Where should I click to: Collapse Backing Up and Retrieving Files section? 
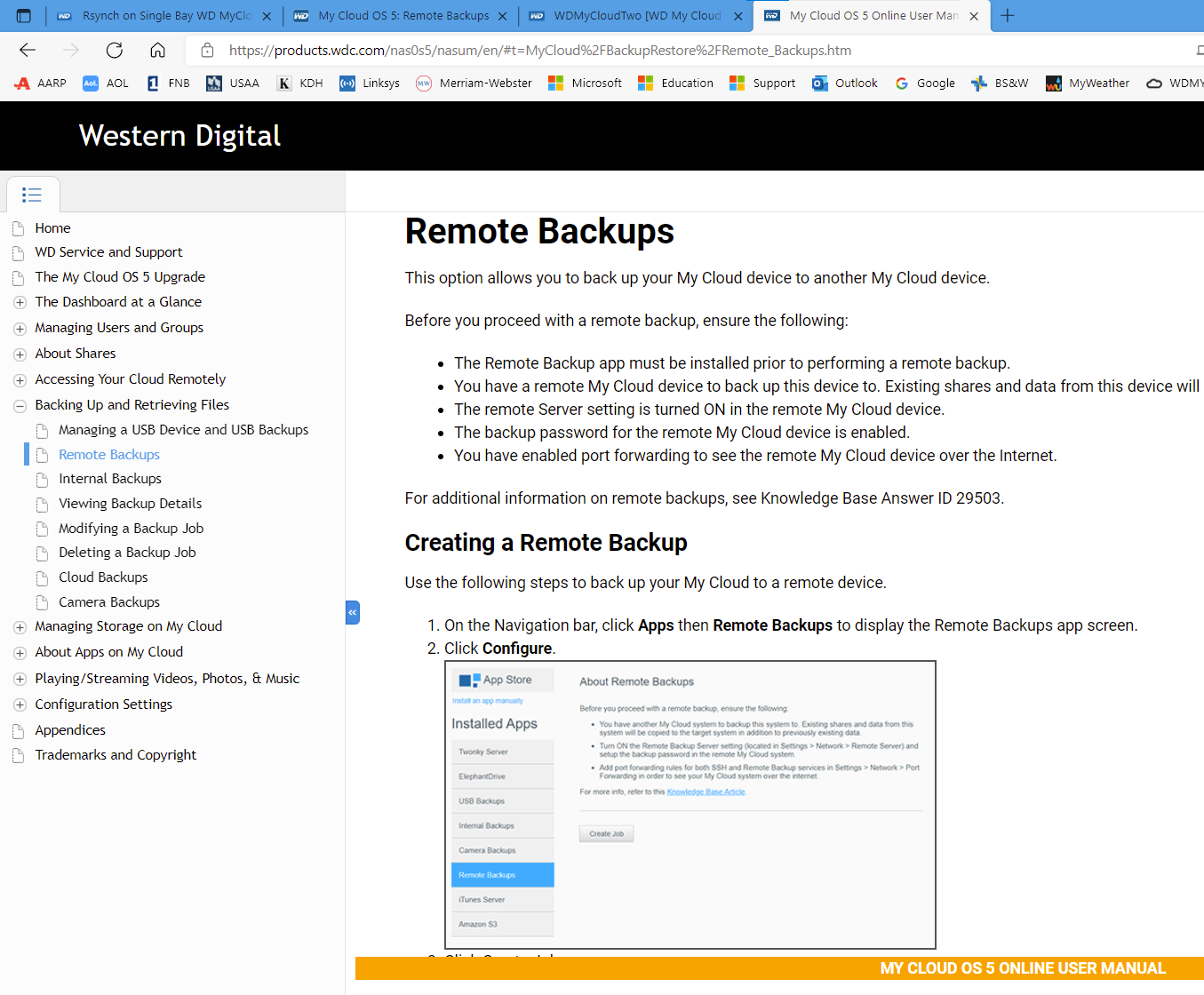click(20, 406)
